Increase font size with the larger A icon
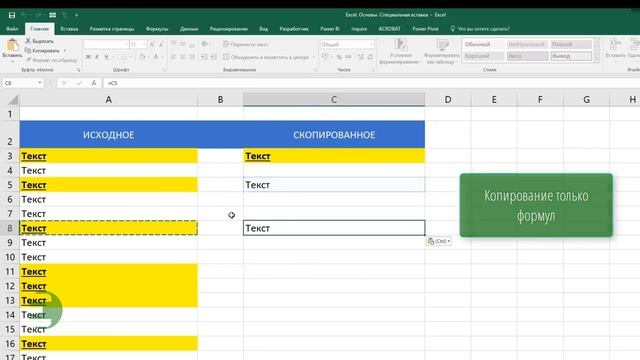 coord(152,44)
